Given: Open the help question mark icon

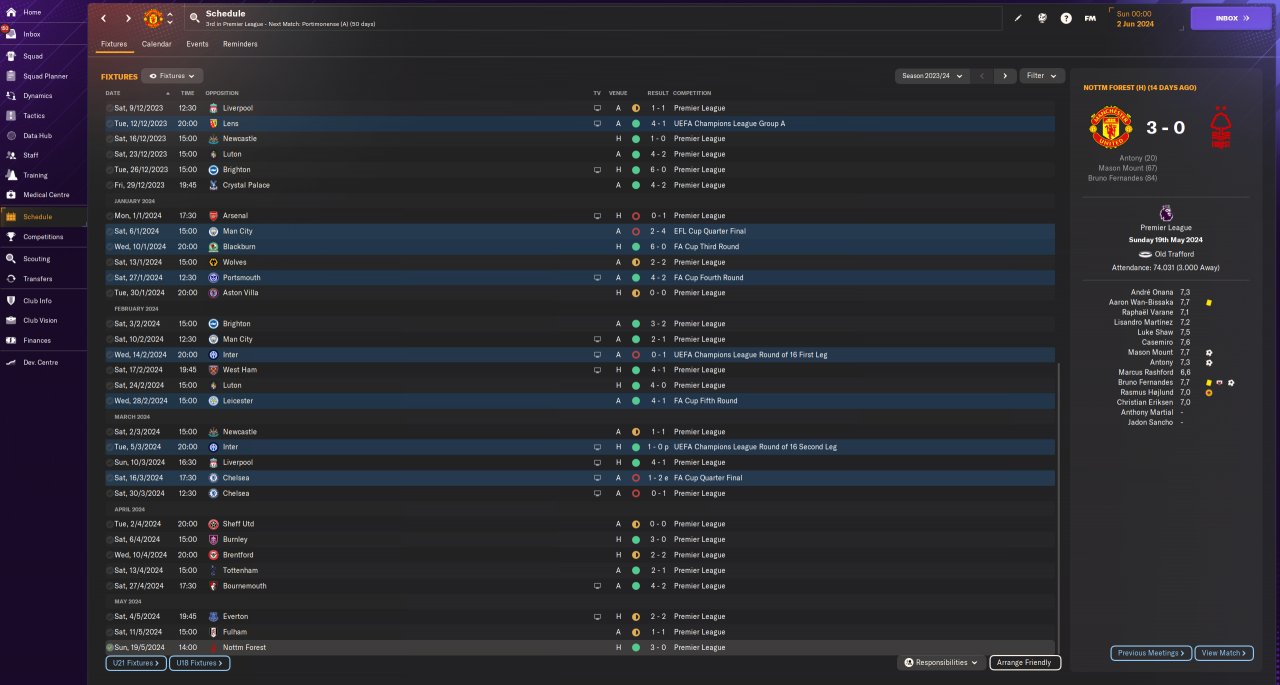Looking at the screenshot, I should (x=1066, y=18).
